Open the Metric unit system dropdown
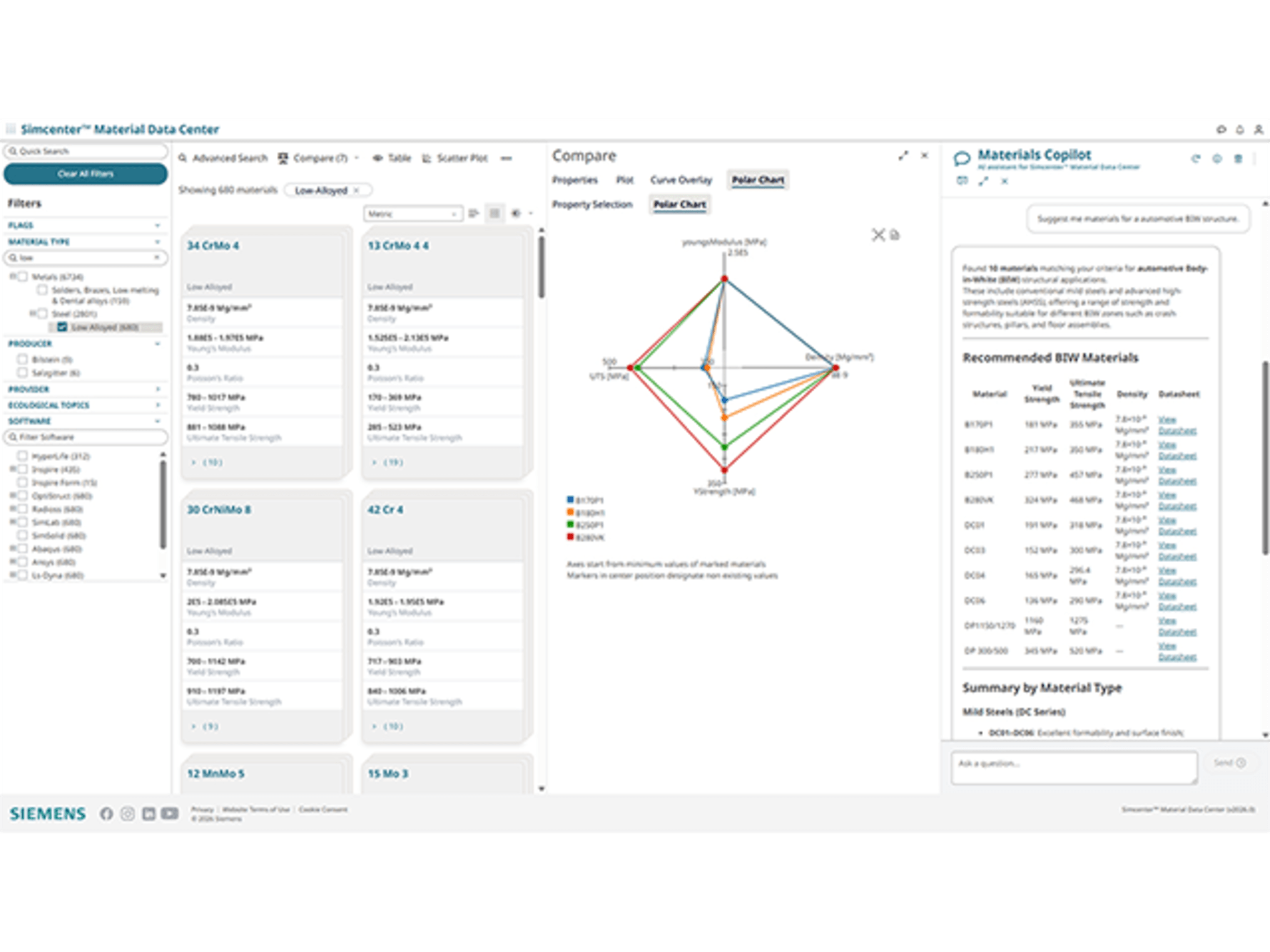Image resolution: width=1270 pixels, height=952 pixels. (413, 214)
